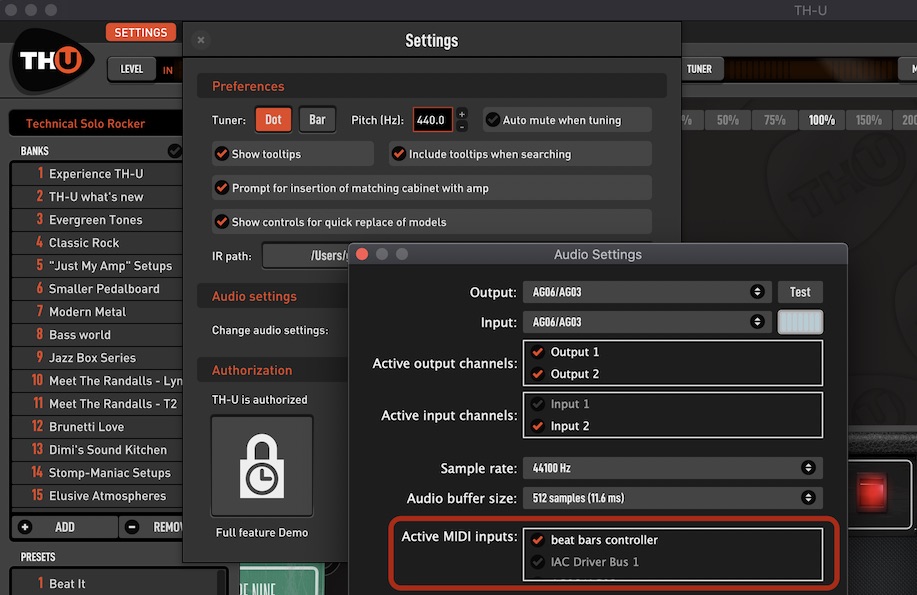
Task: Enable Input 1 channel
Action: pos(537,404)
